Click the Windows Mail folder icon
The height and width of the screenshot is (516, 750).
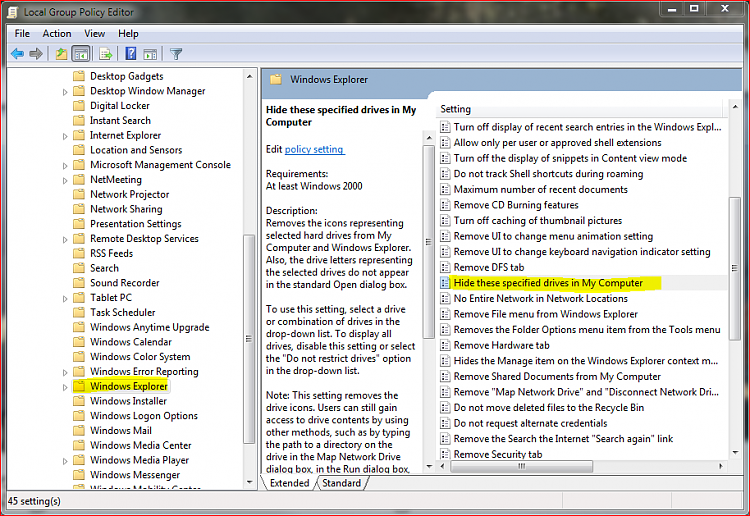point(79,431)
